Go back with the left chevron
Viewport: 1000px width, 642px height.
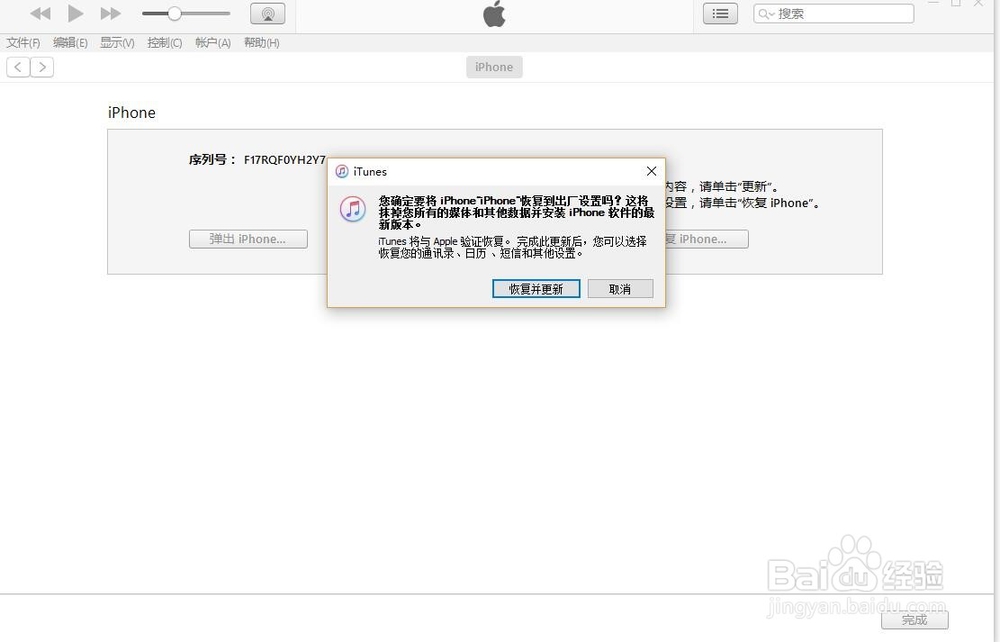click(18, 67)
